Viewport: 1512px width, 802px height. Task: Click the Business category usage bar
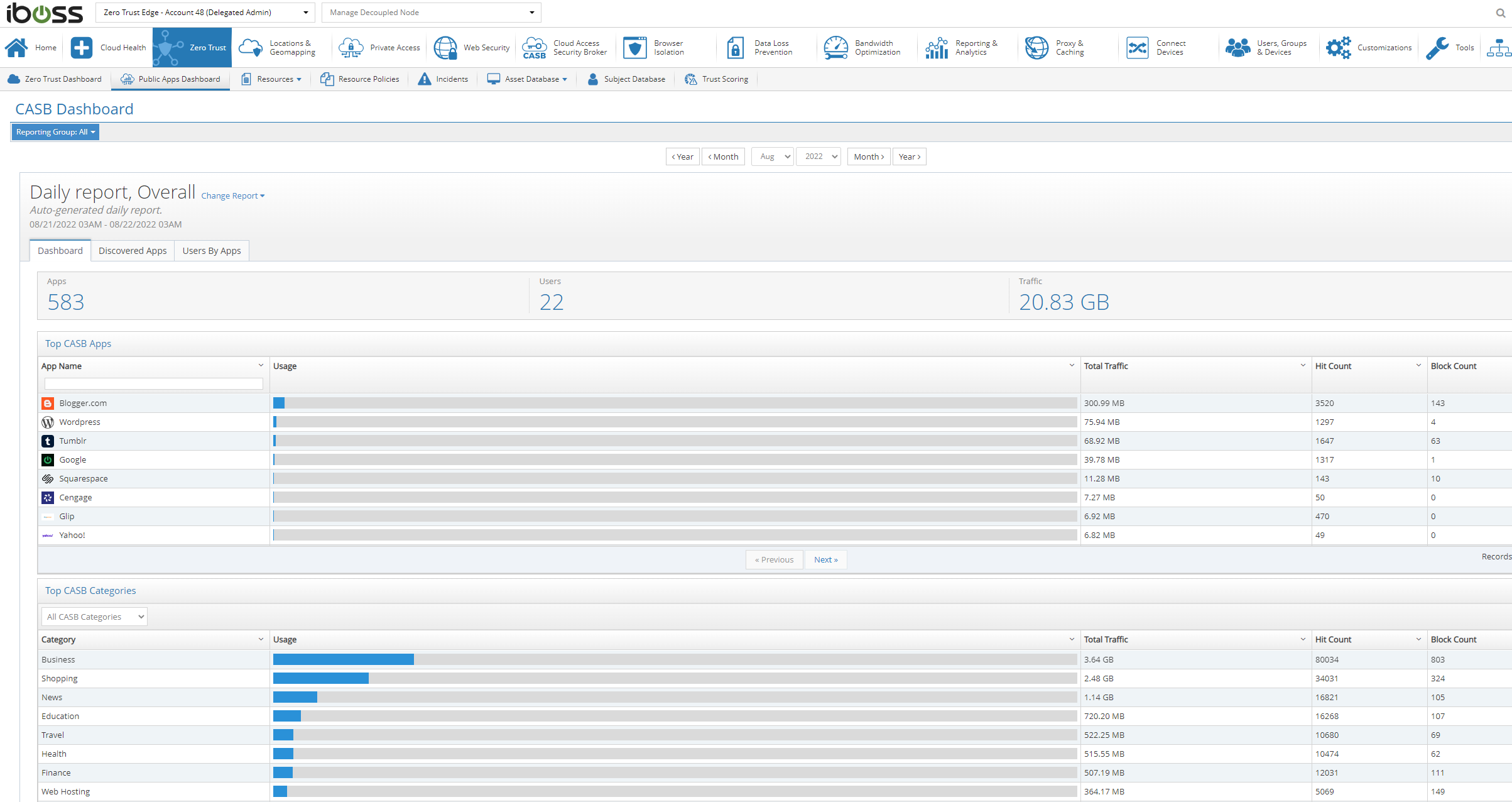[675, 659]
